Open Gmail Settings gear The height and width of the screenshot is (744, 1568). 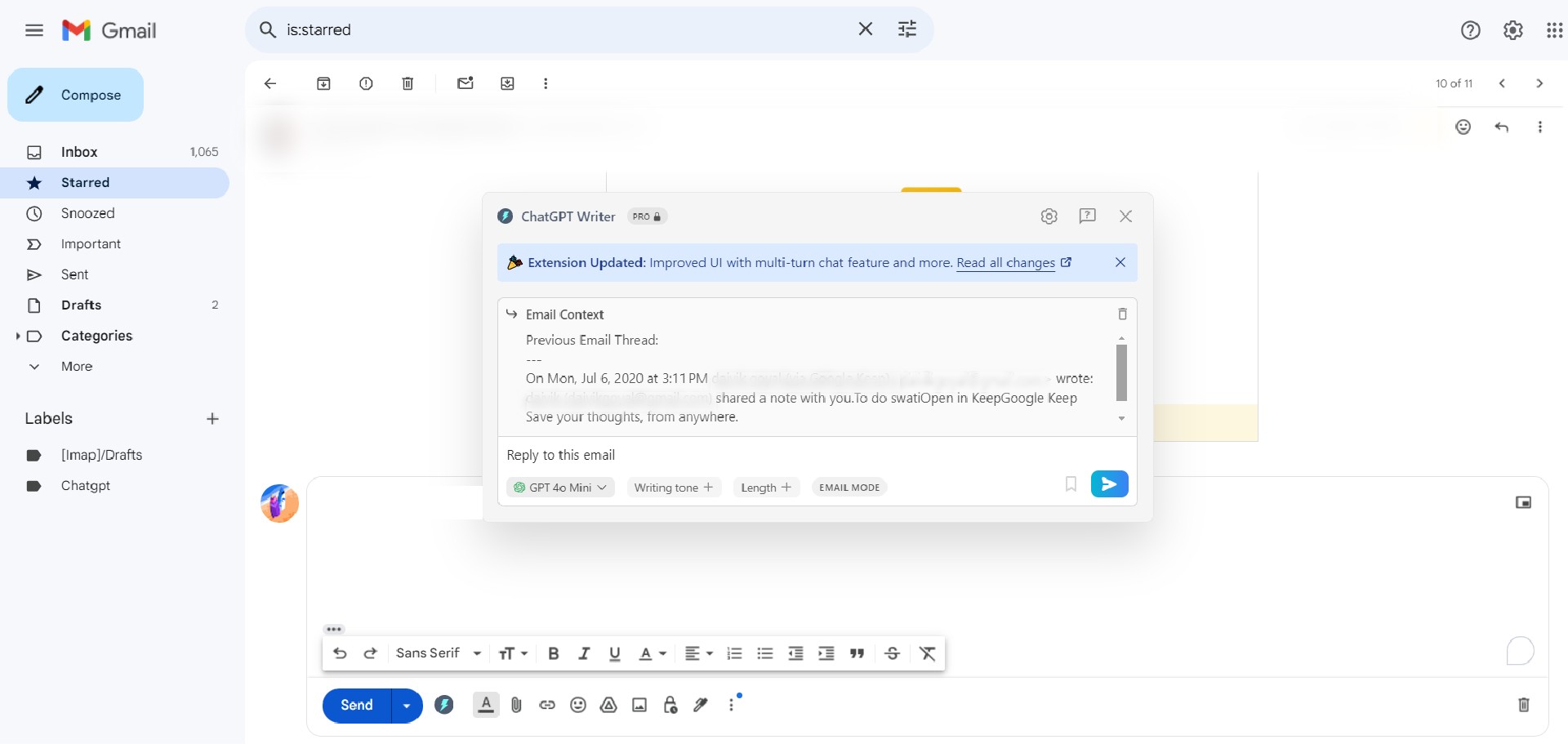(x=1513, y=30)
